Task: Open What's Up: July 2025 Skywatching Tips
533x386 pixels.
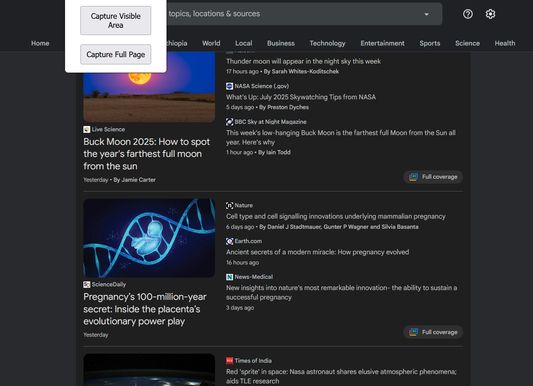Action: click(301, 97)
